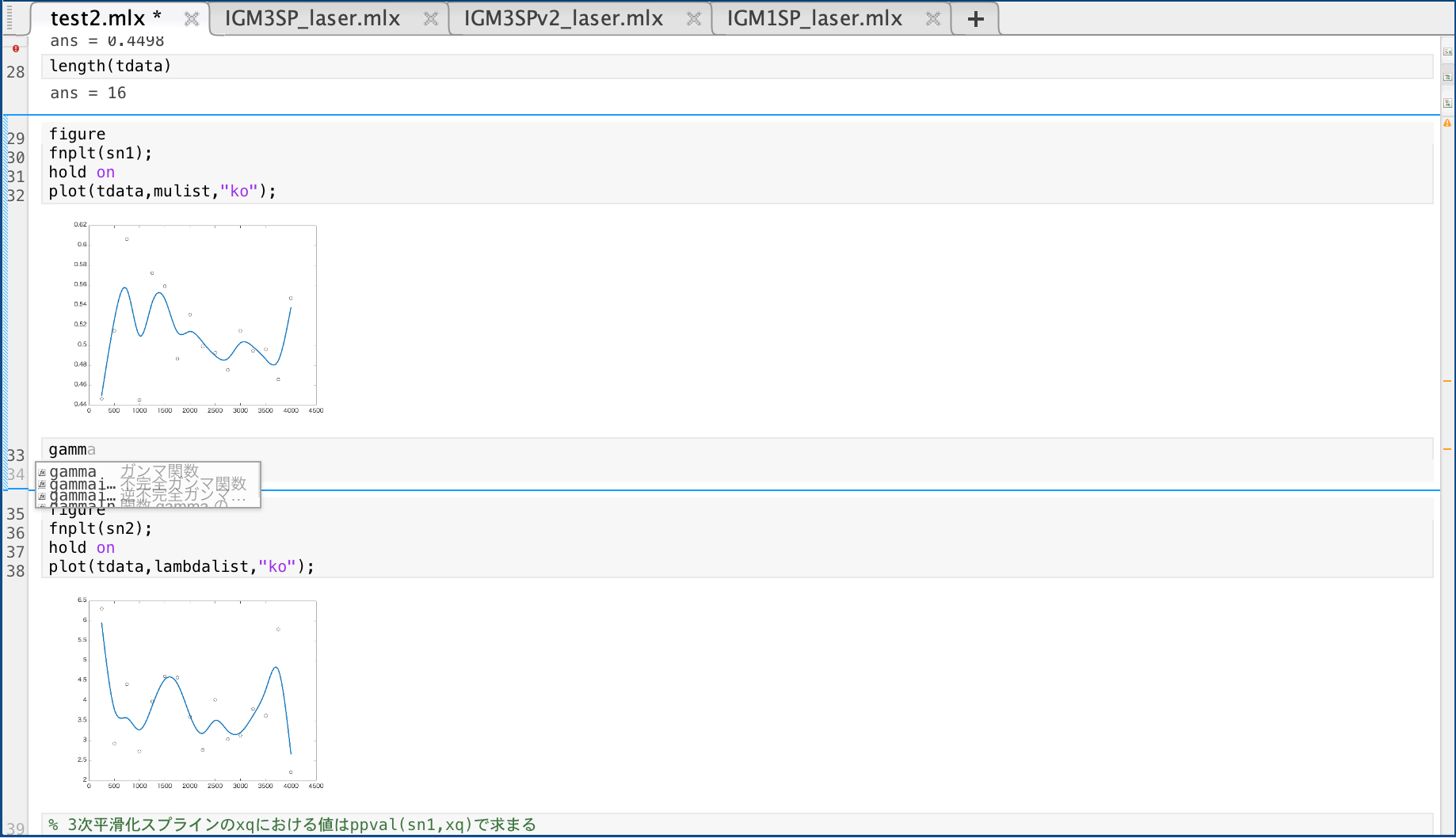This screenshot has width=1456, height=838.
Task: Open the IGM3SPv2_laser.mlx tab
Action: click(562, 19)
